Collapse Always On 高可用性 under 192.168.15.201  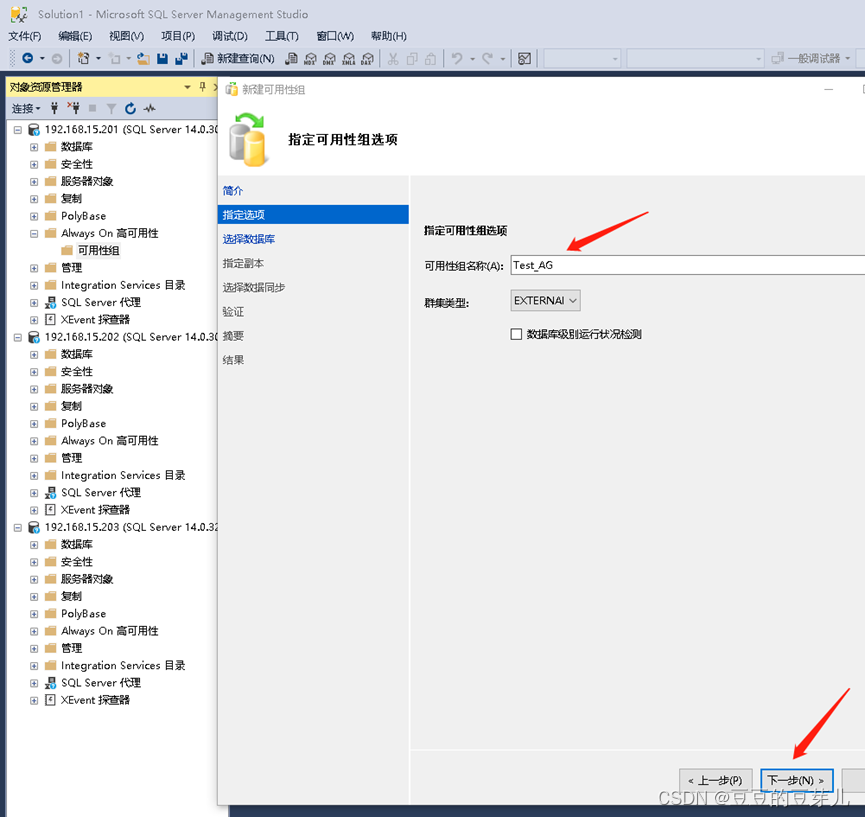34,233
